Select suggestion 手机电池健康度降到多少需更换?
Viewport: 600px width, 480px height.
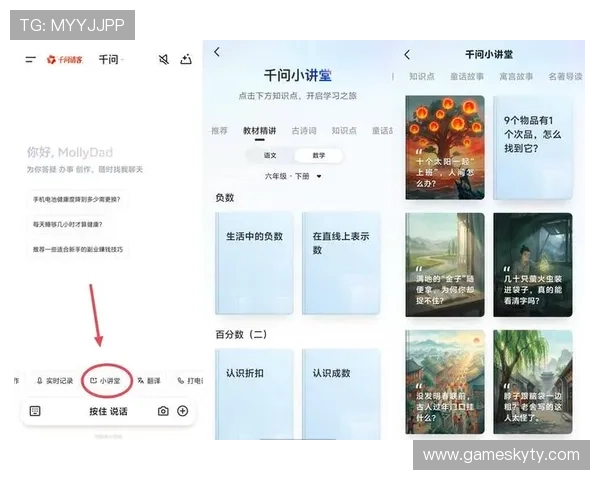point(77,199)
